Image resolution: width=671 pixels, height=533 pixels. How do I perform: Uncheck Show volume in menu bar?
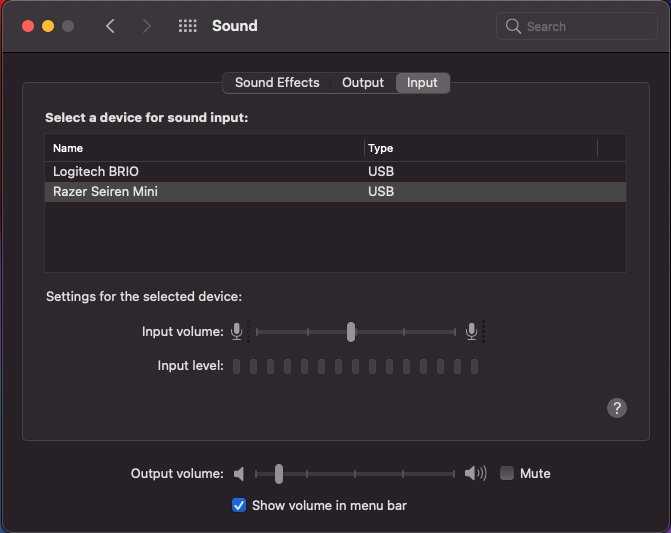pos(239,505)
